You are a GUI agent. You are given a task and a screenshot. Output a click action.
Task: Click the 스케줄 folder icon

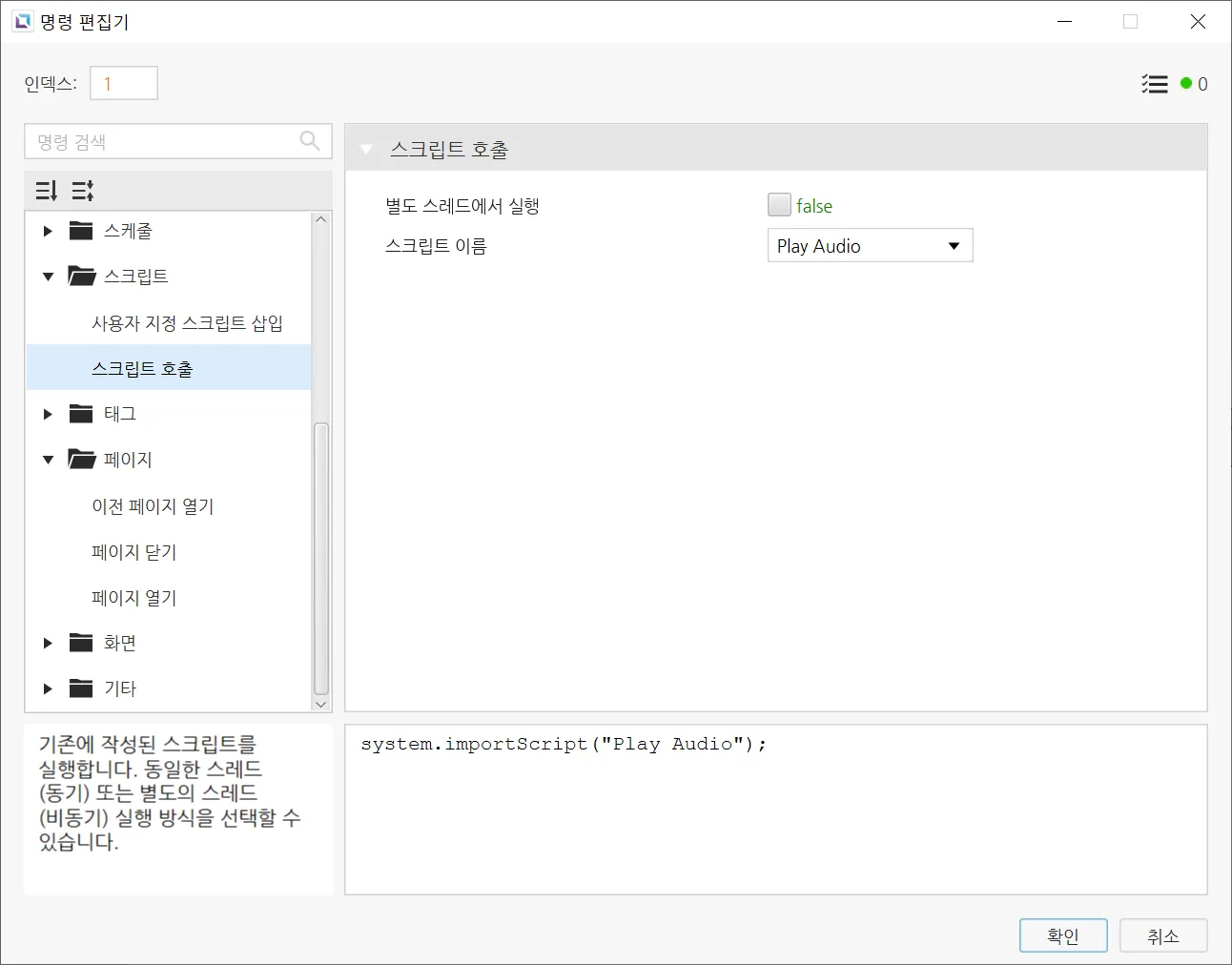tap(81, 231)
